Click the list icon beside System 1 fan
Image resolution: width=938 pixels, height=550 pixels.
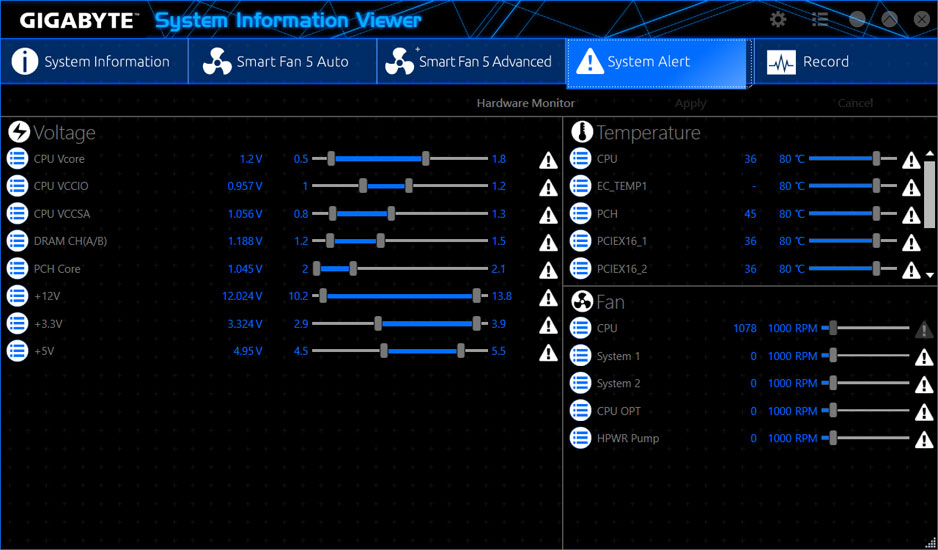[x=580, y=356]
